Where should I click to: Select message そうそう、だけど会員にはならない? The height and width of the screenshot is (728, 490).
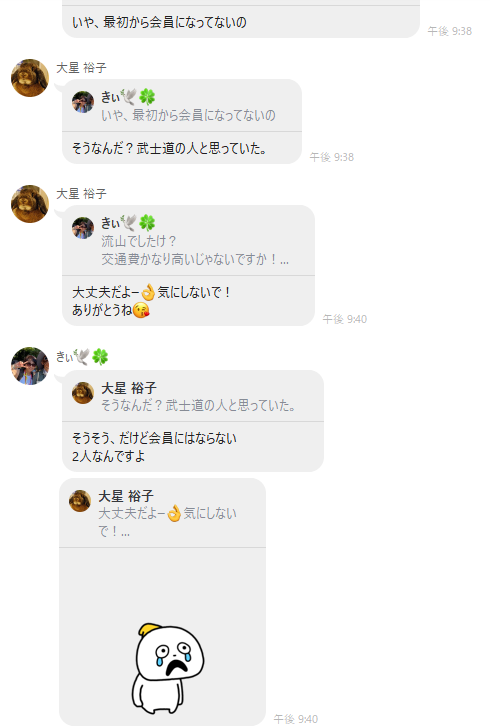pos(154,438)
